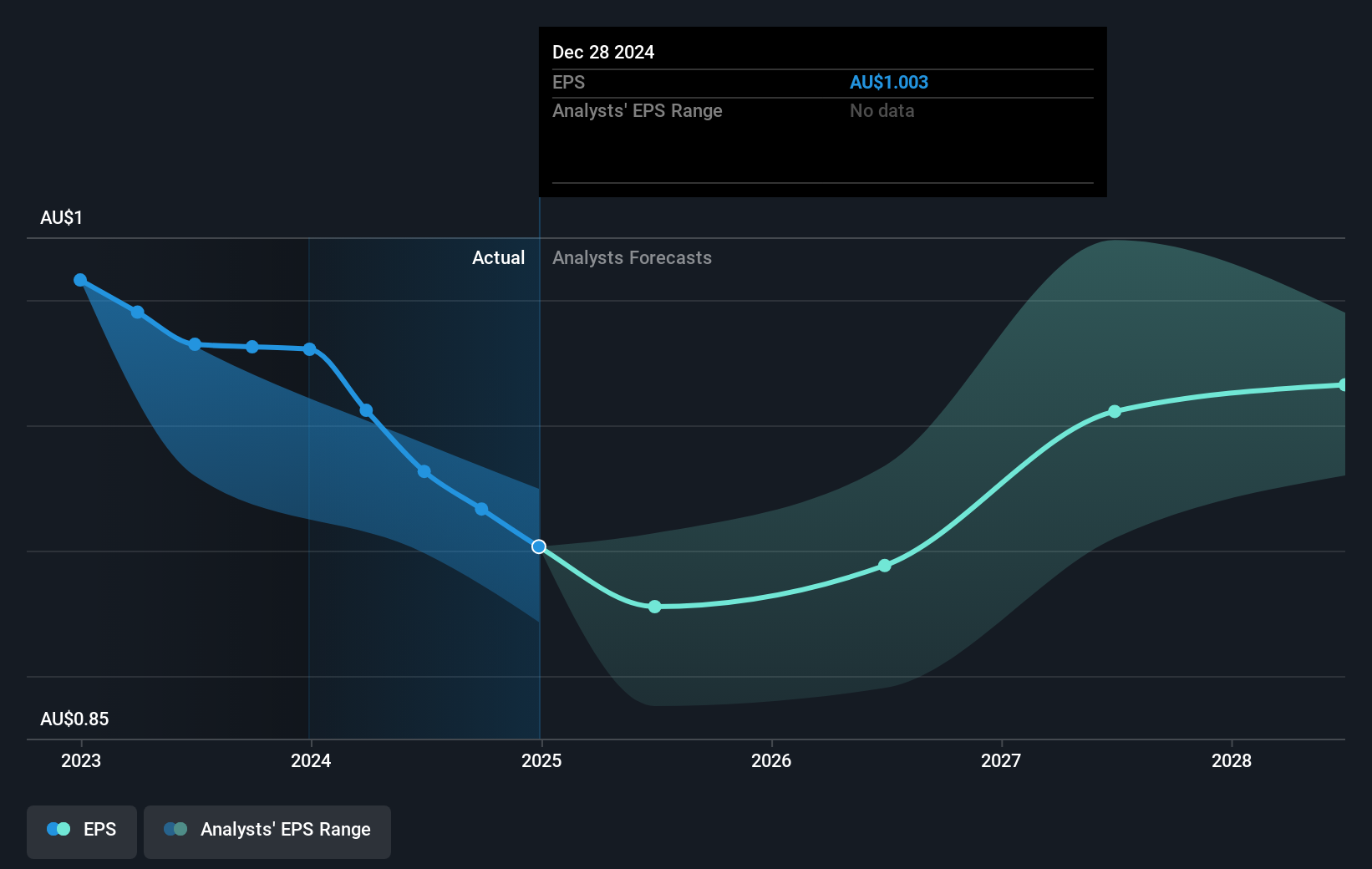This screenshot has width=1372, height=869.
Task: Select the early-2024 EPS point after the drop
Action: [366, 410]
